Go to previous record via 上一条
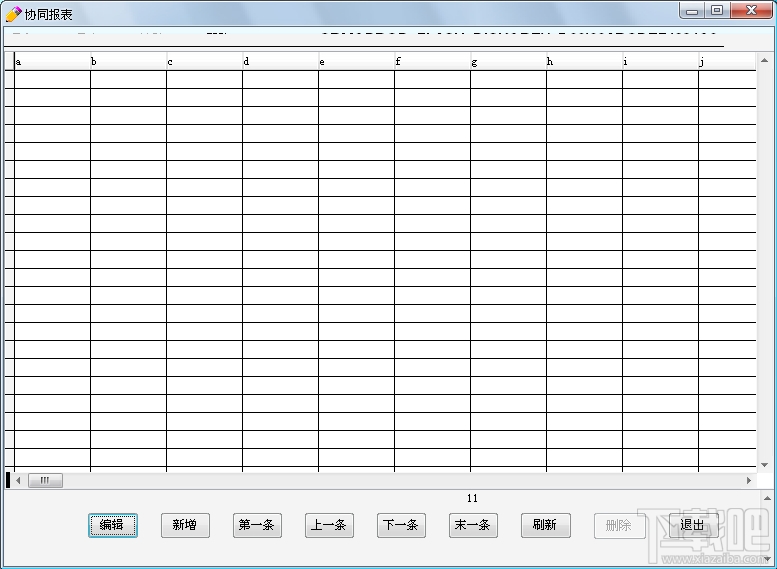 [x=329, y=525]
